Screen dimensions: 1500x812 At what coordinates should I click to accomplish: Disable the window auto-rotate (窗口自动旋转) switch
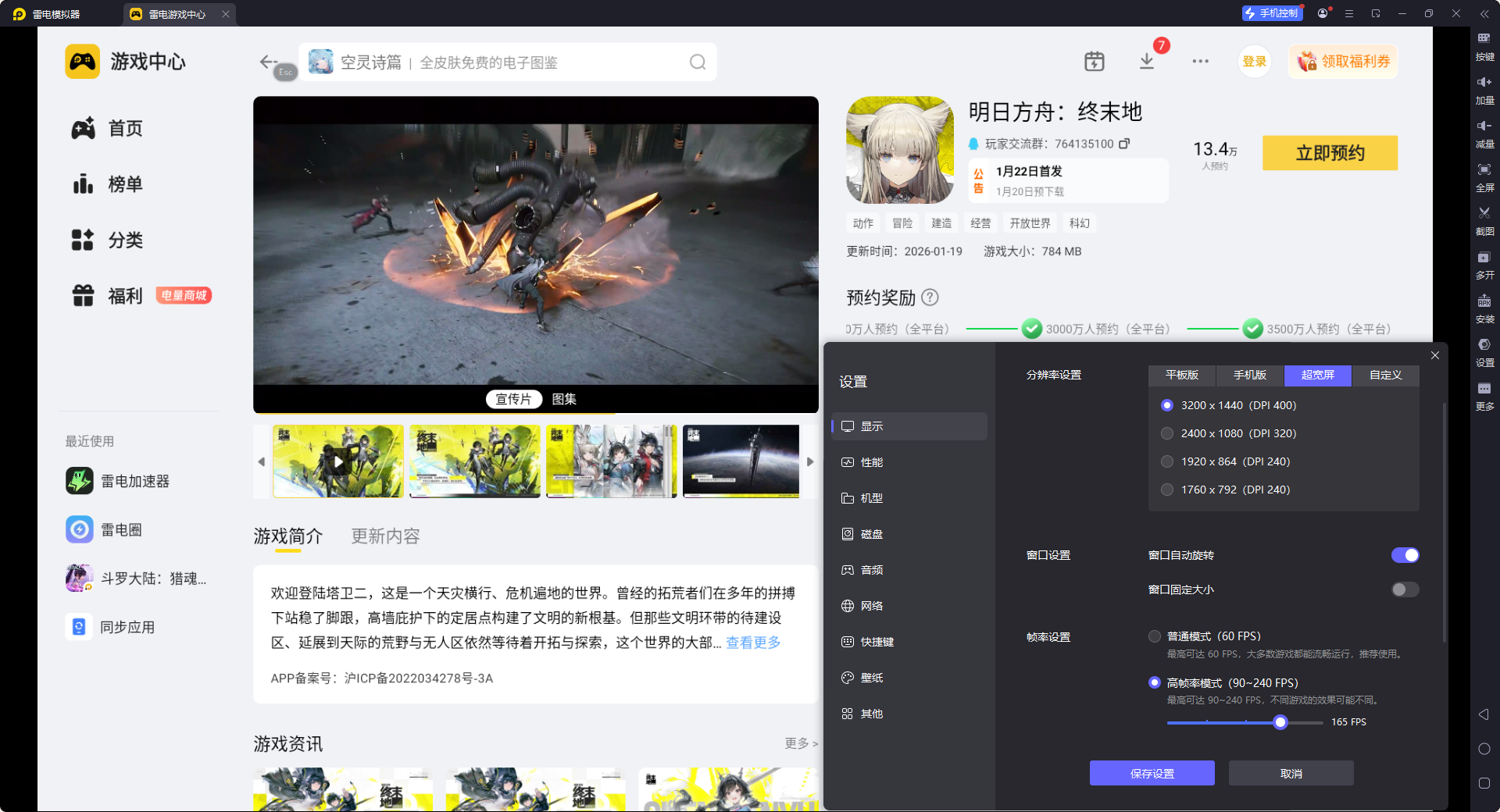point(1405,555)
